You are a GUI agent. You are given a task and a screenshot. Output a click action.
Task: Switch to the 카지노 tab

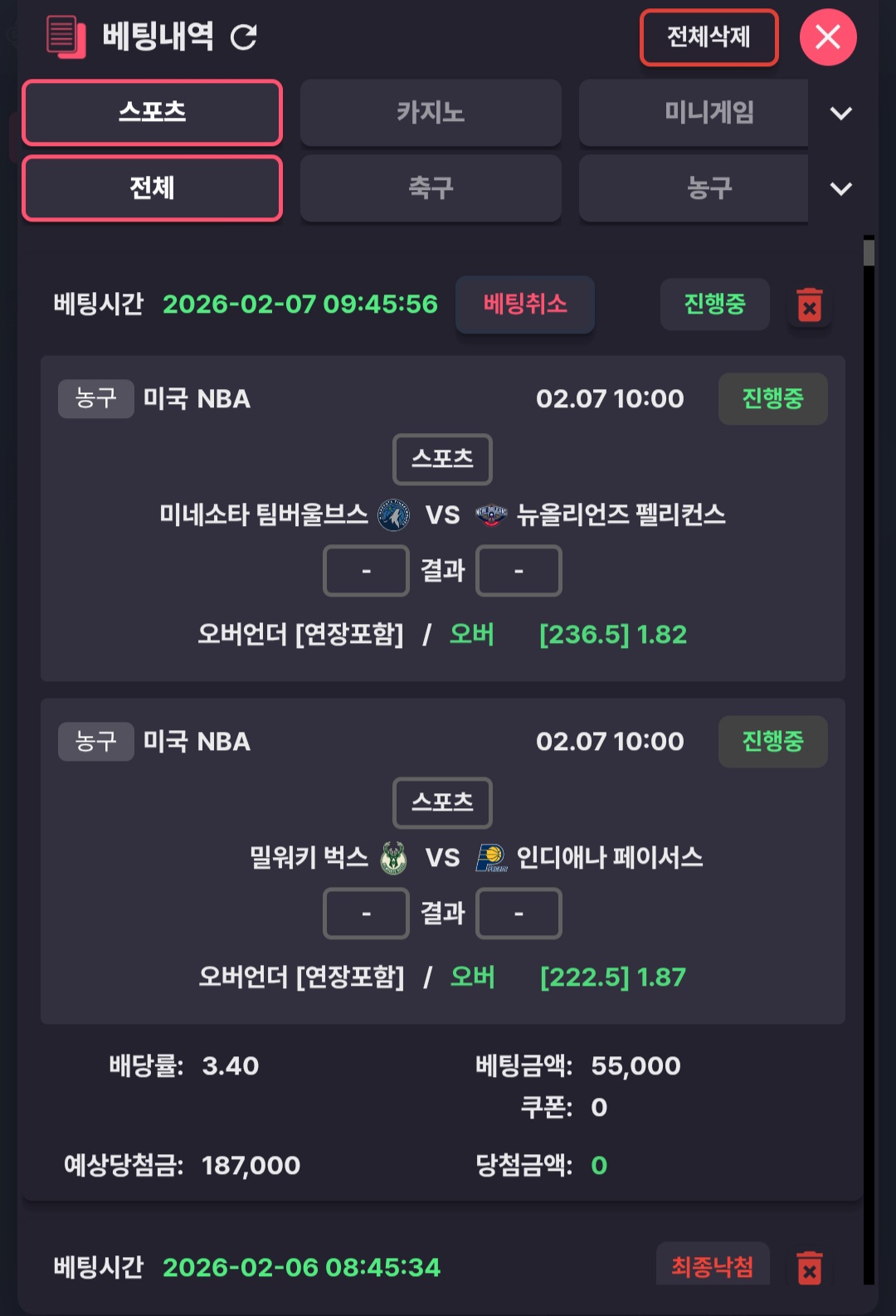431,112
